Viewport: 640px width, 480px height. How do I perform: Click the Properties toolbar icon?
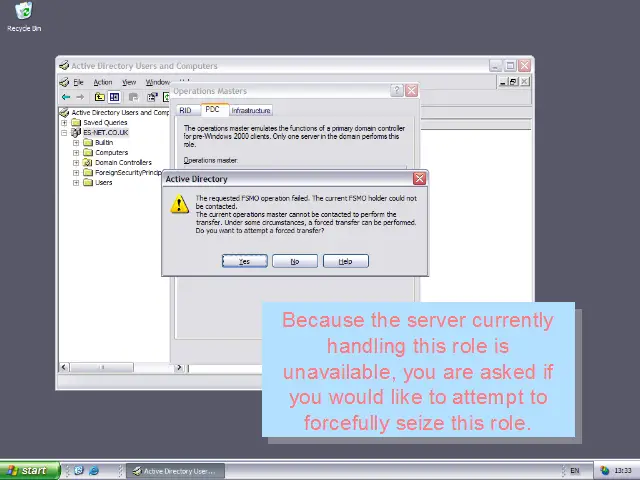(x=152, y=97)
